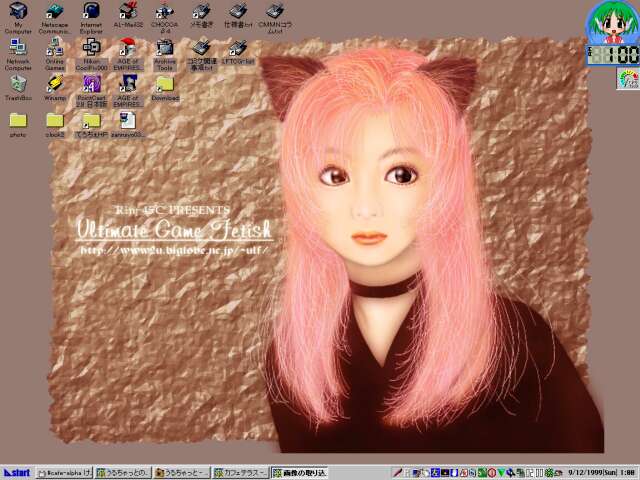Open the clock2 folder on the desktop
This screenshot has height=480, width=640.
point(54,120)
